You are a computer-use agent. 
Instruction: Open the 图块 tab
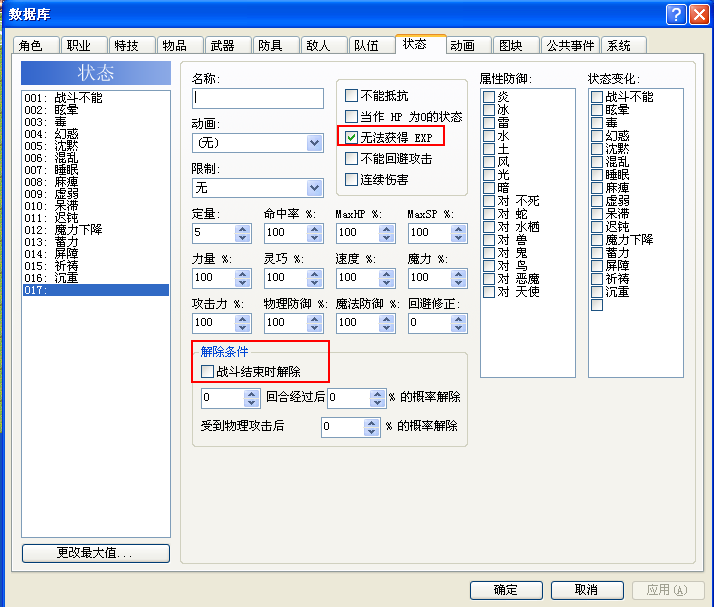tap(516, 46)
